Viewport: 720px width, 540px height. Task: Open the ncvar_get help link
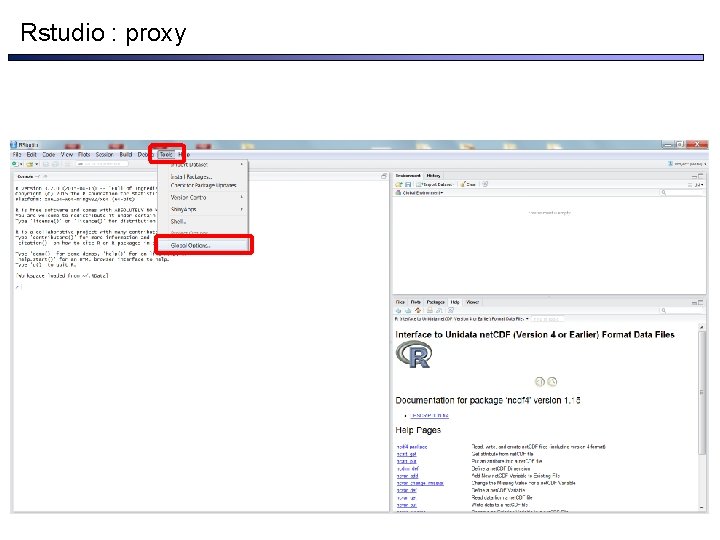point(406,498)
